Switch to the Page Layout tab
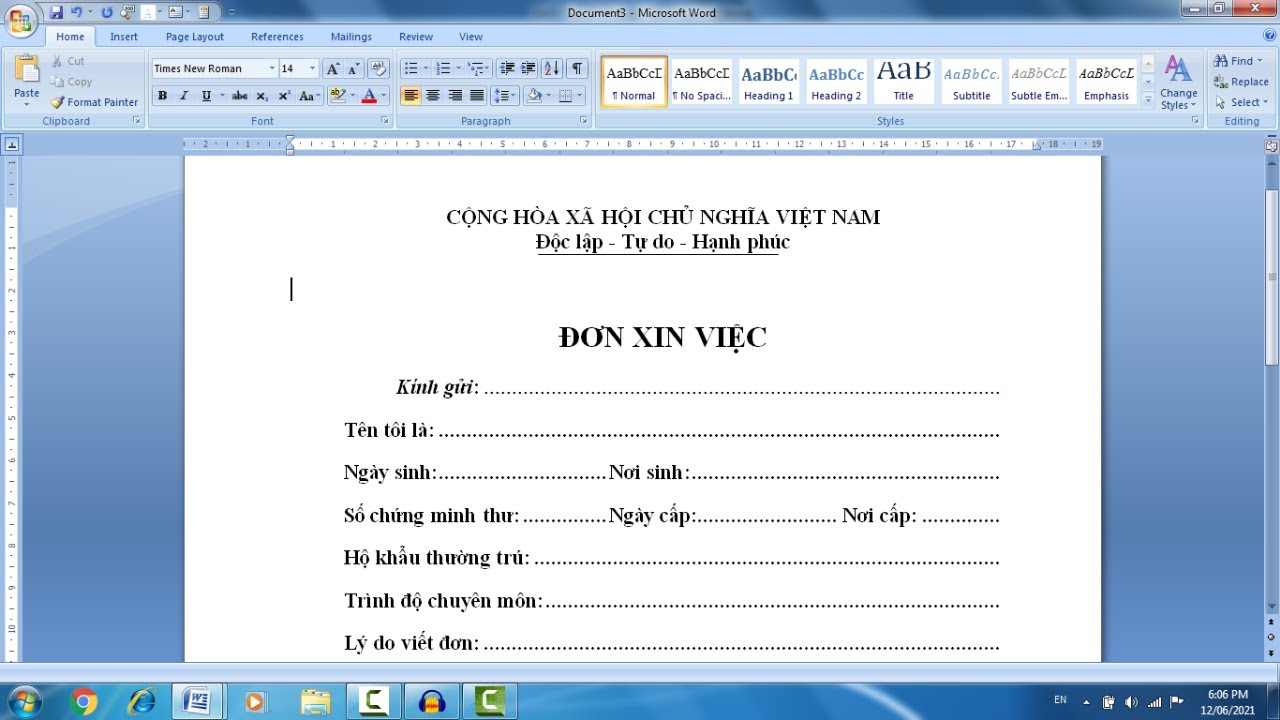This screenshot has width=1280, height=720. pos(195,37)
